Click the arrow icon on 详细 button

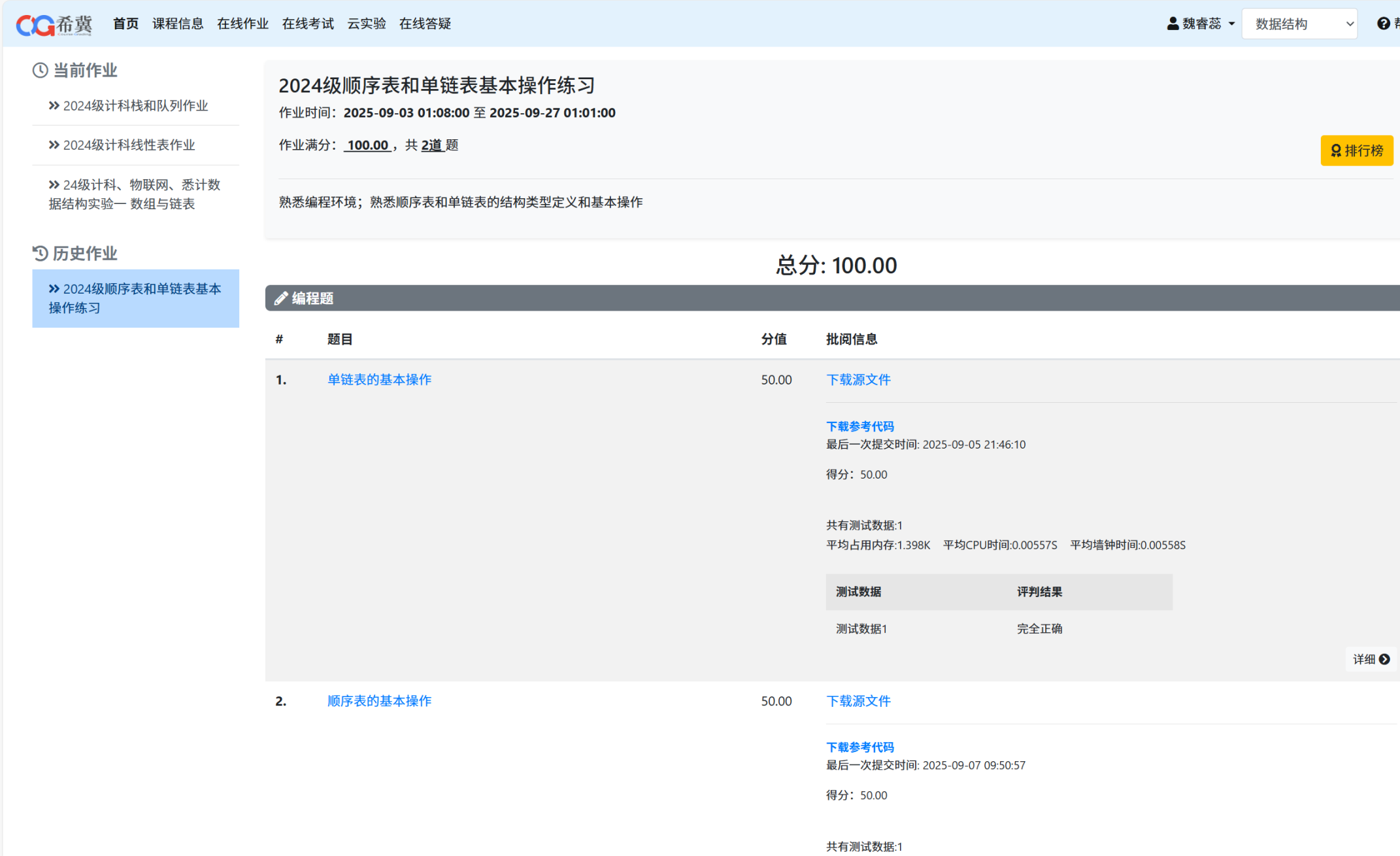click(x=1384, y=659)
